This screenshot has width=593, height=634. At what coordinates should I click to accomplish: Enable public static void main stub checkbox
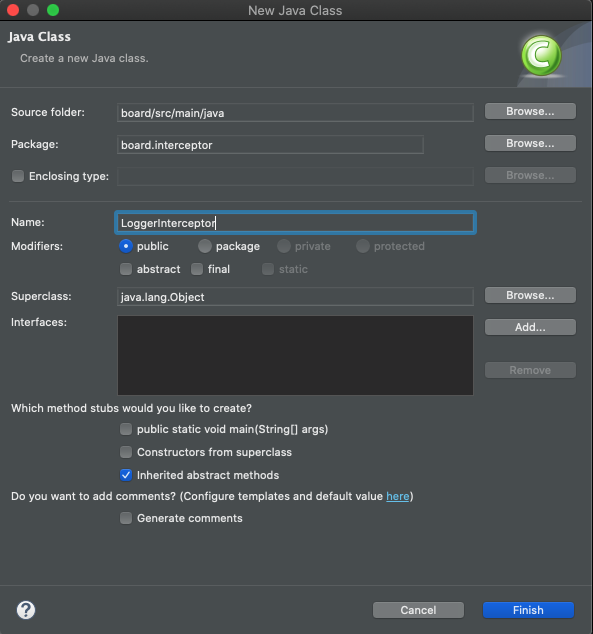(x=126, y=429)
